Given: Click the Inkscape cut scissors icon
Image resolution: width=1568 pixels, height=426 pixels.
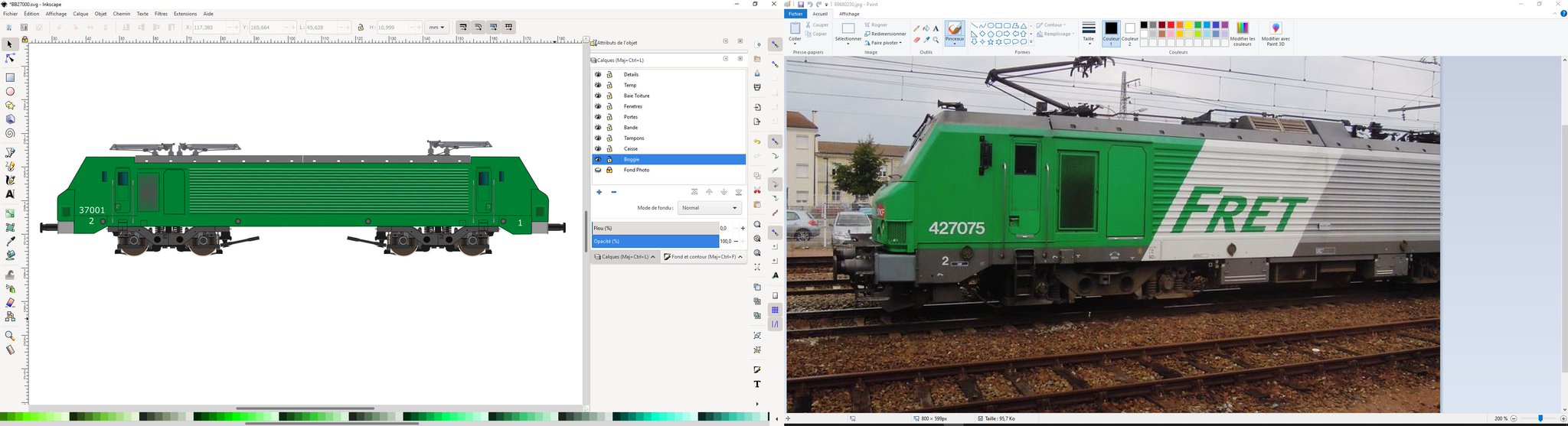Looking at the screenshot, I should click(x=757, y=190).
